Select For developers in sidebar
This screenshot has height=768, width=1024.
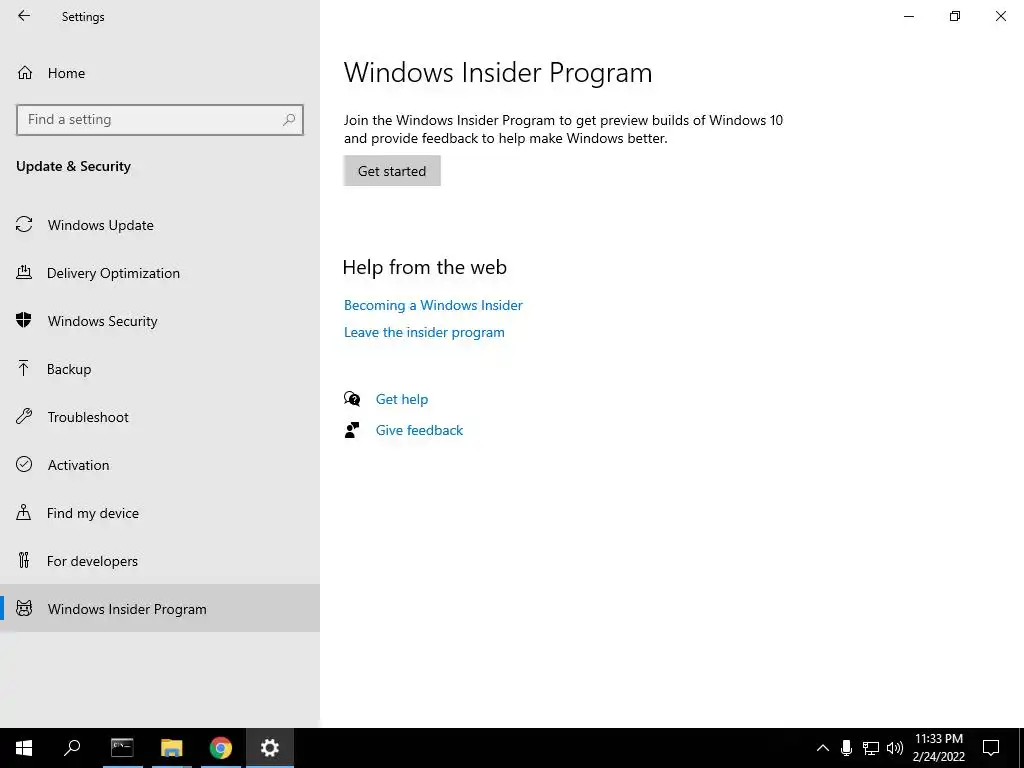(x=160, y=560)
